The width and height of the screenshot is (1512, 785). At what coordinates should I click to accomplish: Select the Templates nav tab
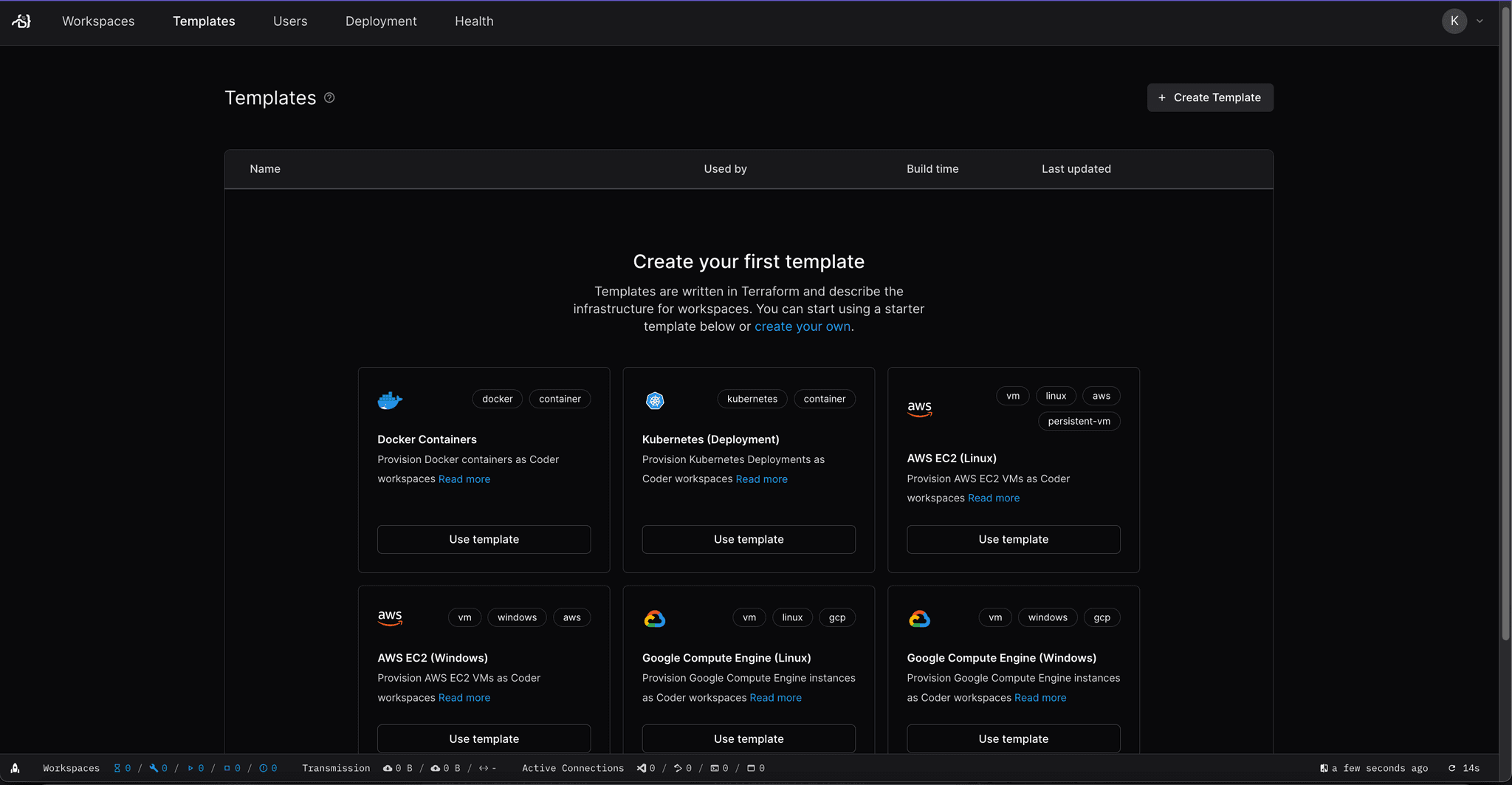204,21
